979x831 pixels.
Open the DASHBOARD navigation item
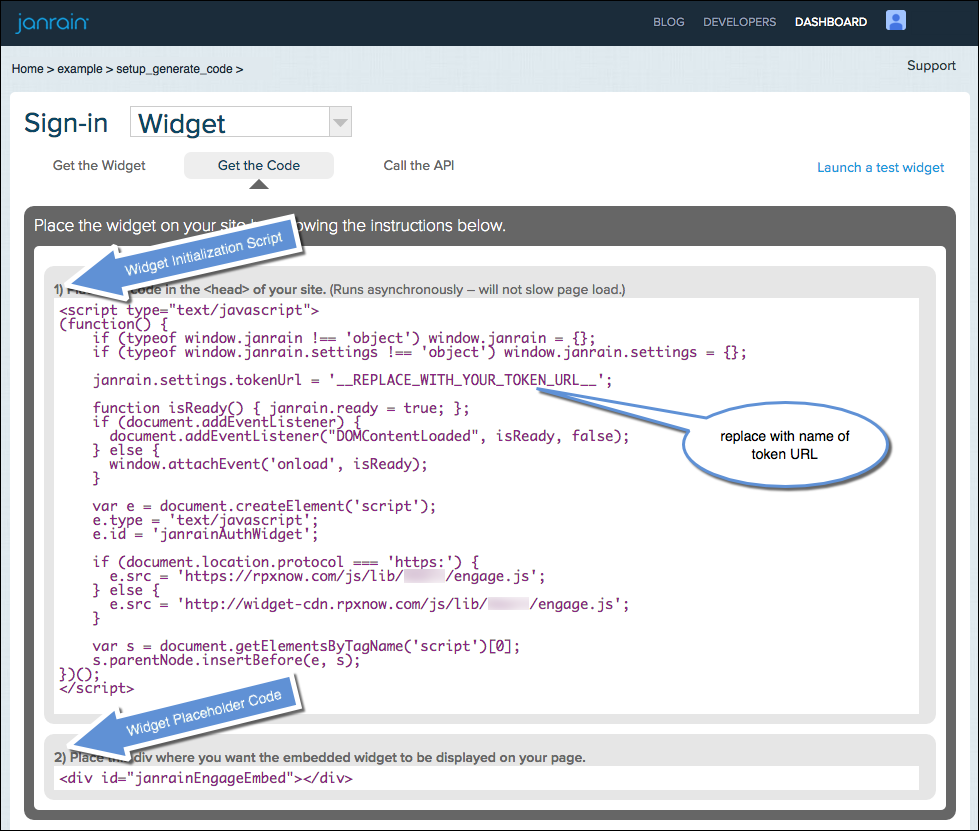[830, 22]
